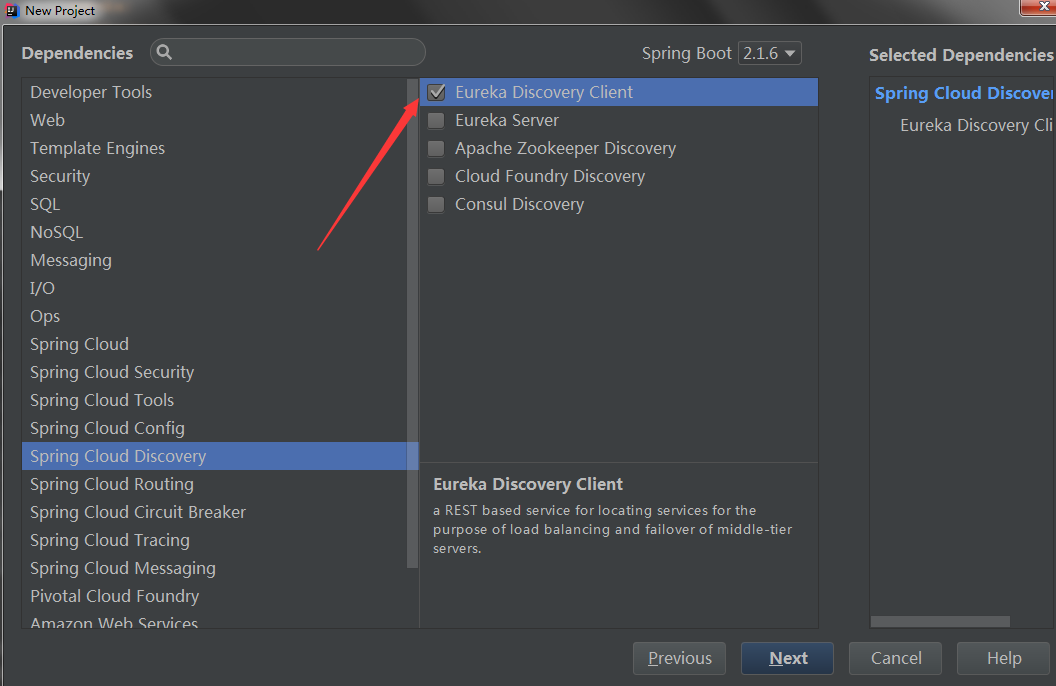Enable Apache Zookeeper Discovery checkbox
Image resolution: width=1056 pixels, height=686 pixels.
(x=436, y=148)
